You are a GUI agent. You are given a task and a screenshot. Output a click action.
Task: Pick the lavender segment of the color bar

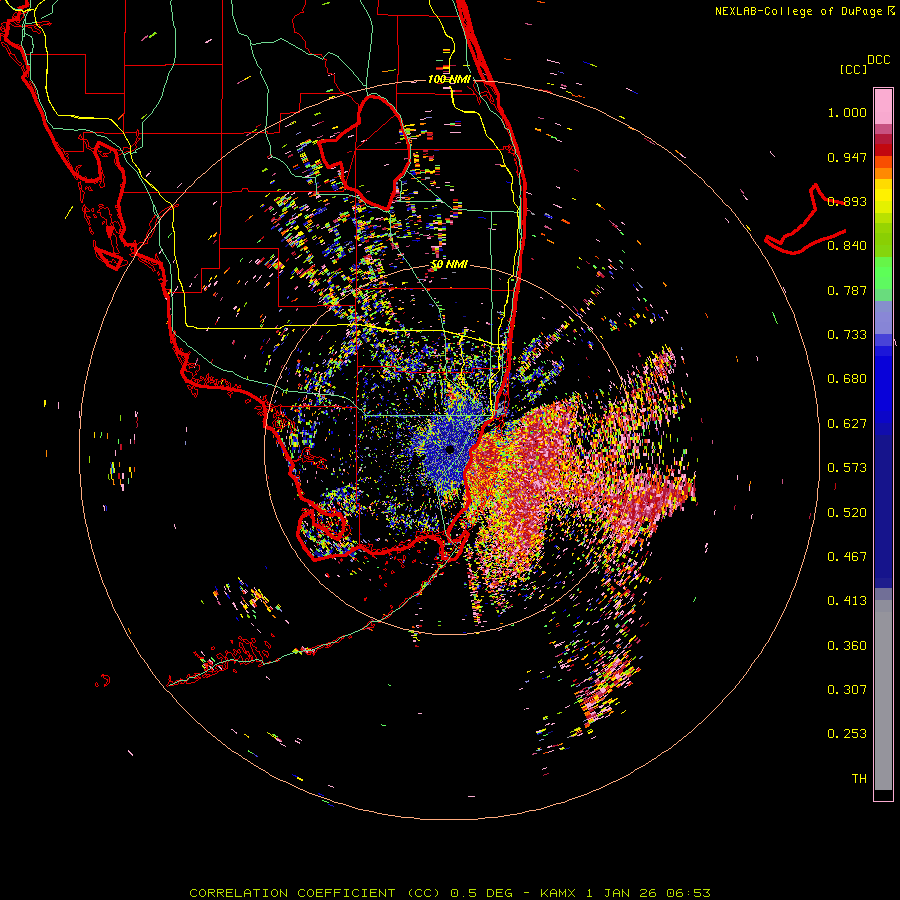tap(883, 317)
